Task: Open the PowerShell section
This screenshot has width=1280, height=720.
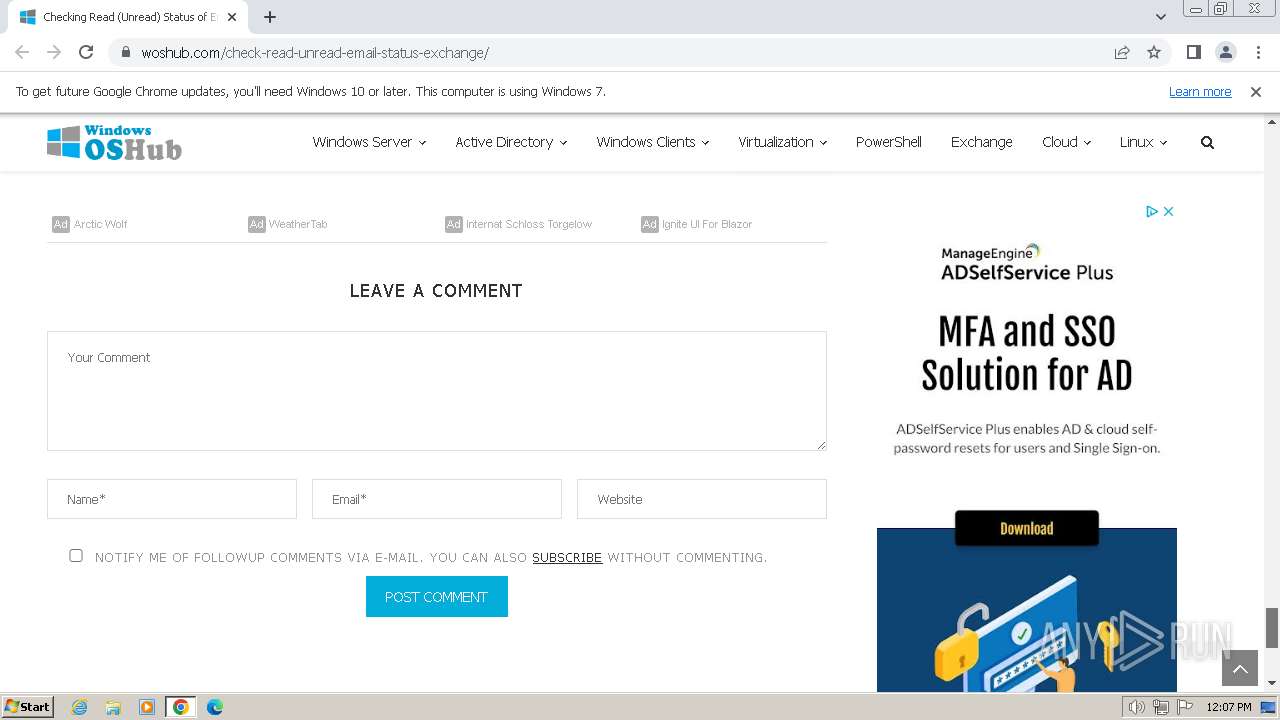Action: click(x=888, y=142)
